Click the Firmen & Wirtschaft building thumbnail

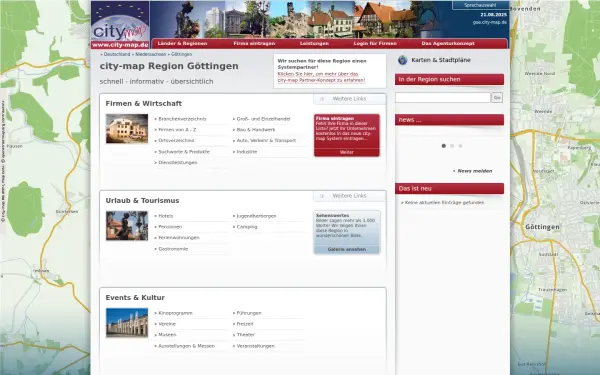(x=127, y=129)
